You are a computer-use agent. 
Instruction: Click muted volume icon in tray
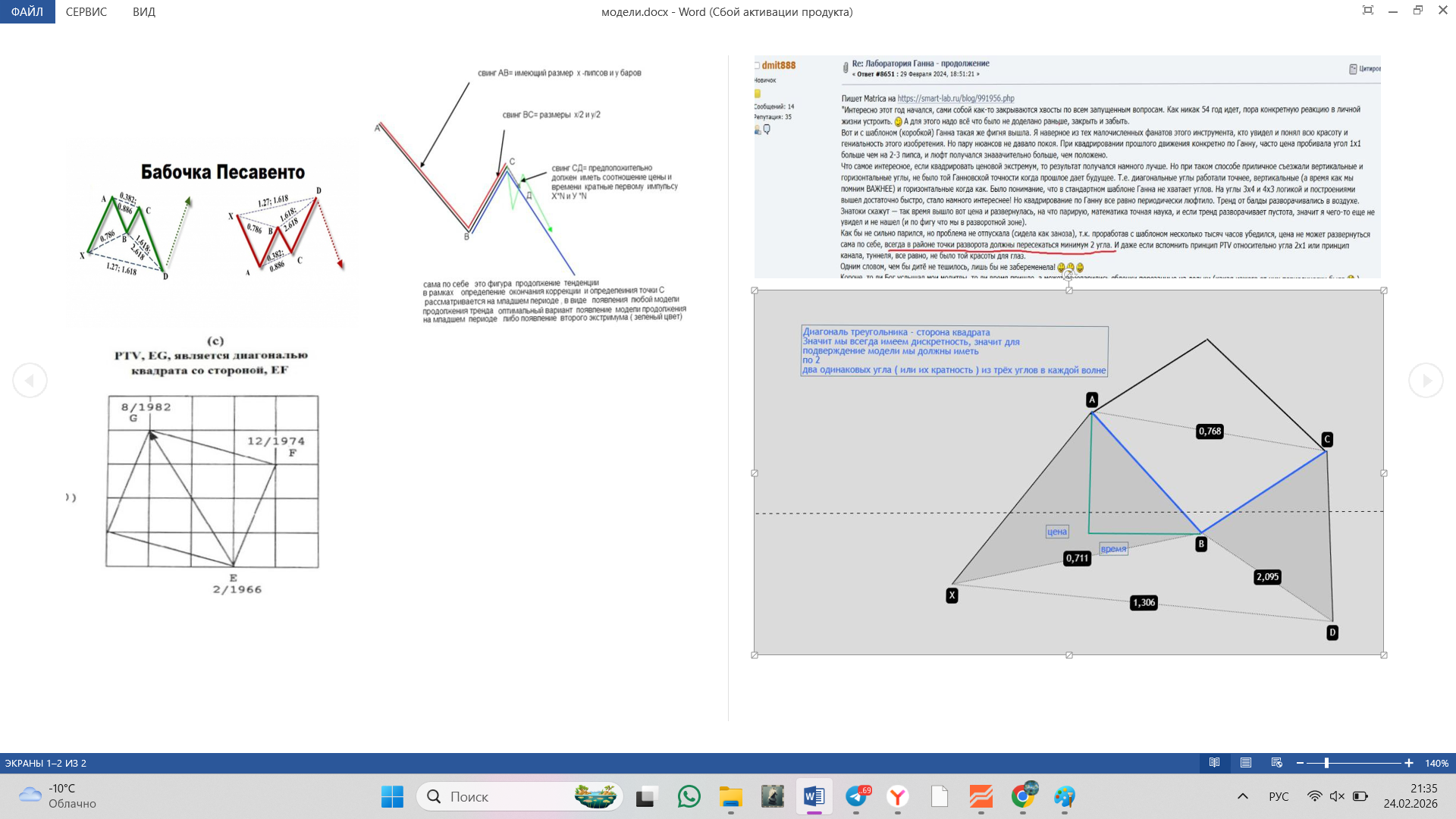tap(1337, 796)
